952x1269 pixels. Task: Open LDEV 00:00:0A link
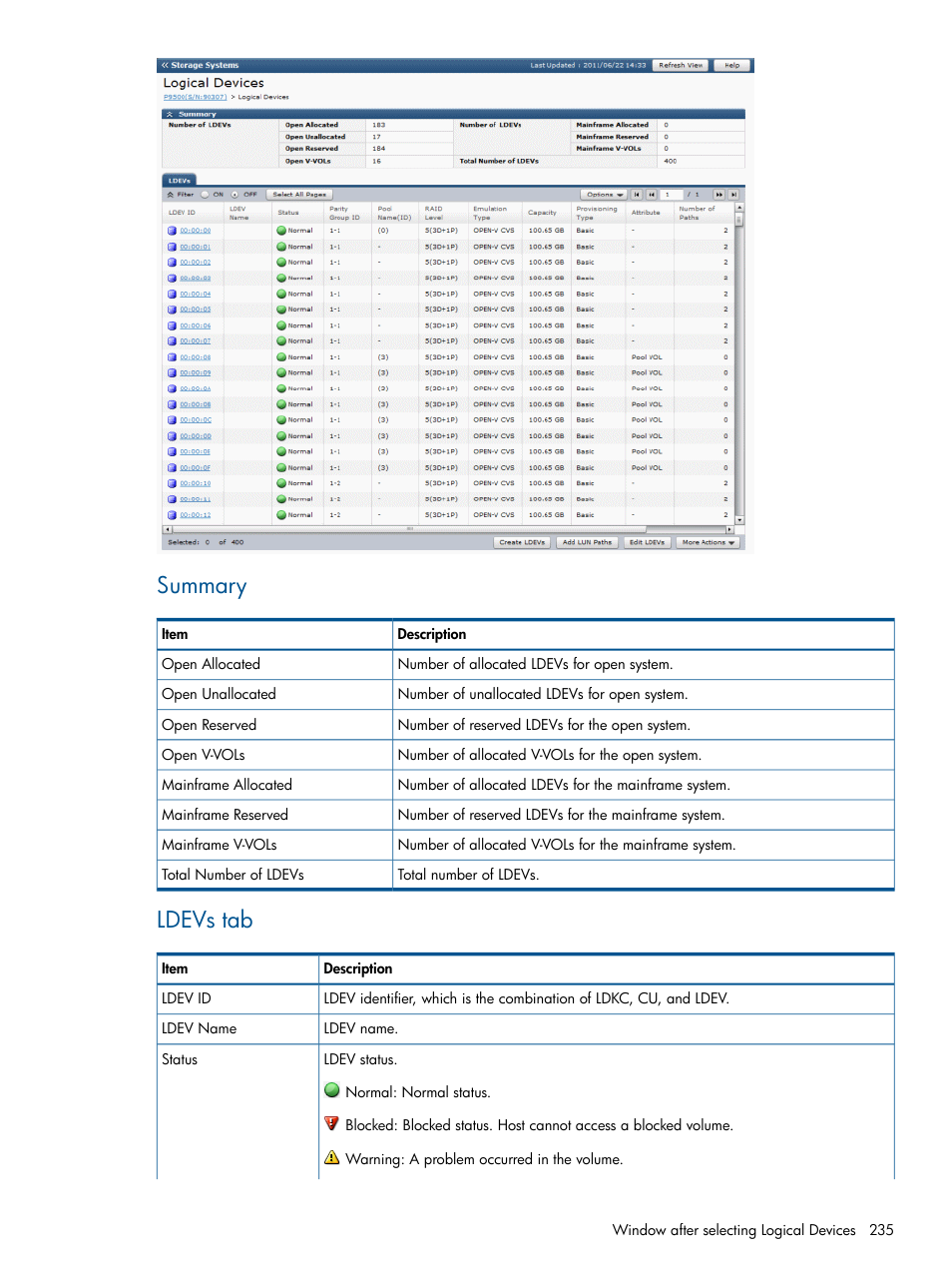click(196, 389)
